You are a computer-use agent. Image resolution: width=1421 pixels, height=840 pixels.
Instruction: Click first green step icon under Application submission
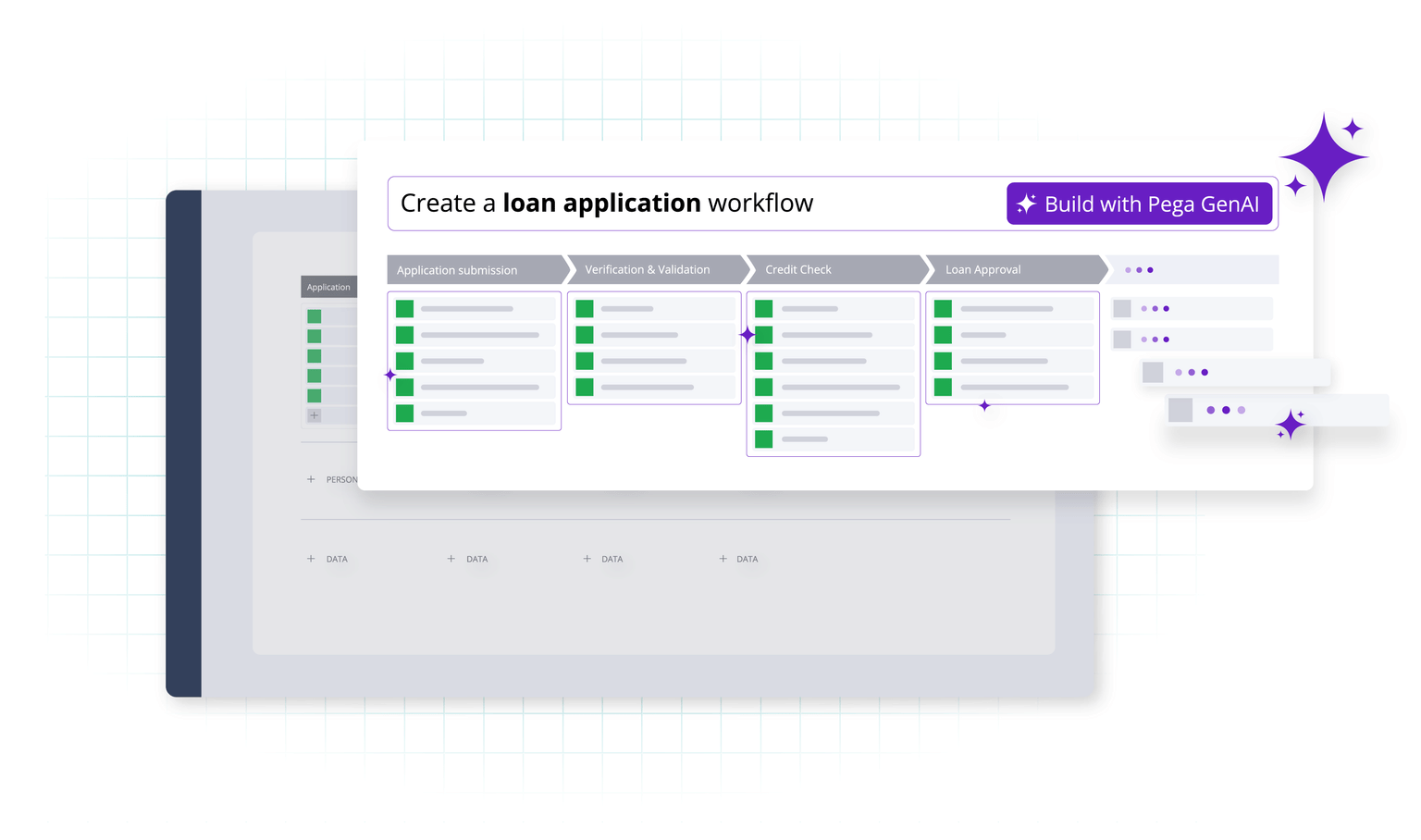pos(404,309)
